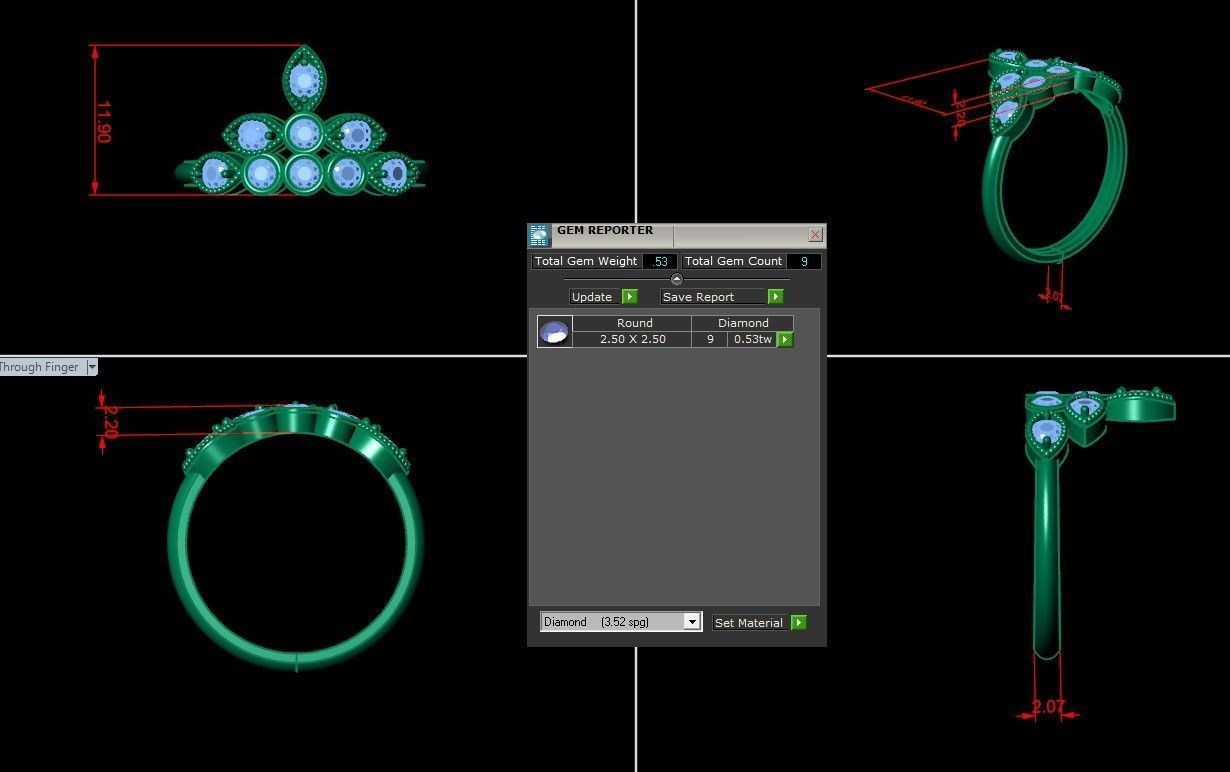The height and width of the screenshot is (772, 1230).
Task: Click the green arrow on the 0.53tw row
Action: pyautogui.click(x=785, y=340)
